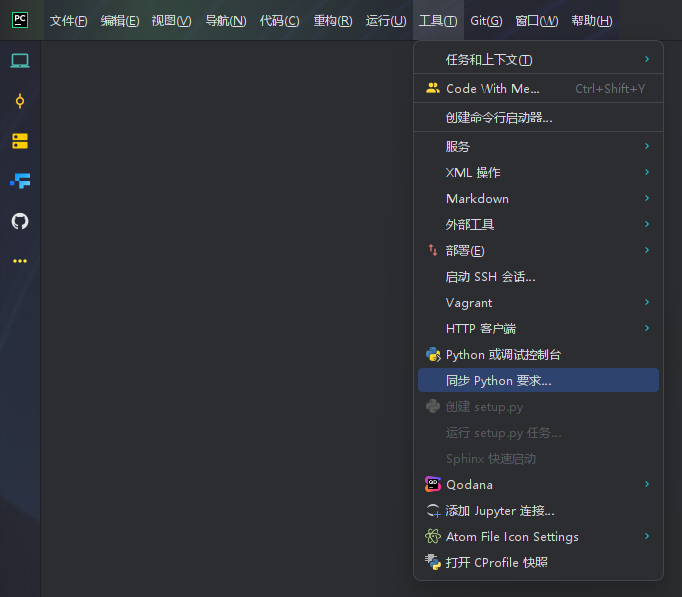Open the Git(G) menu
Viewport: 682px width, 597px height.
pyautogui.click(x=486, y=21)
